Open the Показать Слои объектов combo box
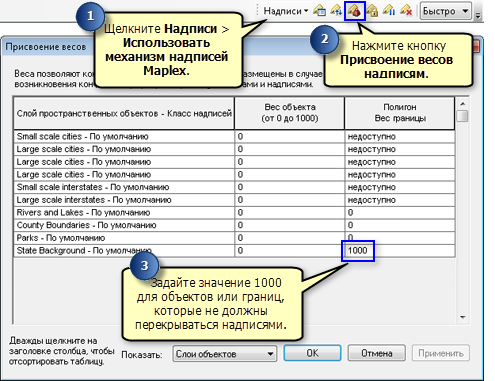The width and height of the screenshot is (495, 381). click(x=225, y=354)
